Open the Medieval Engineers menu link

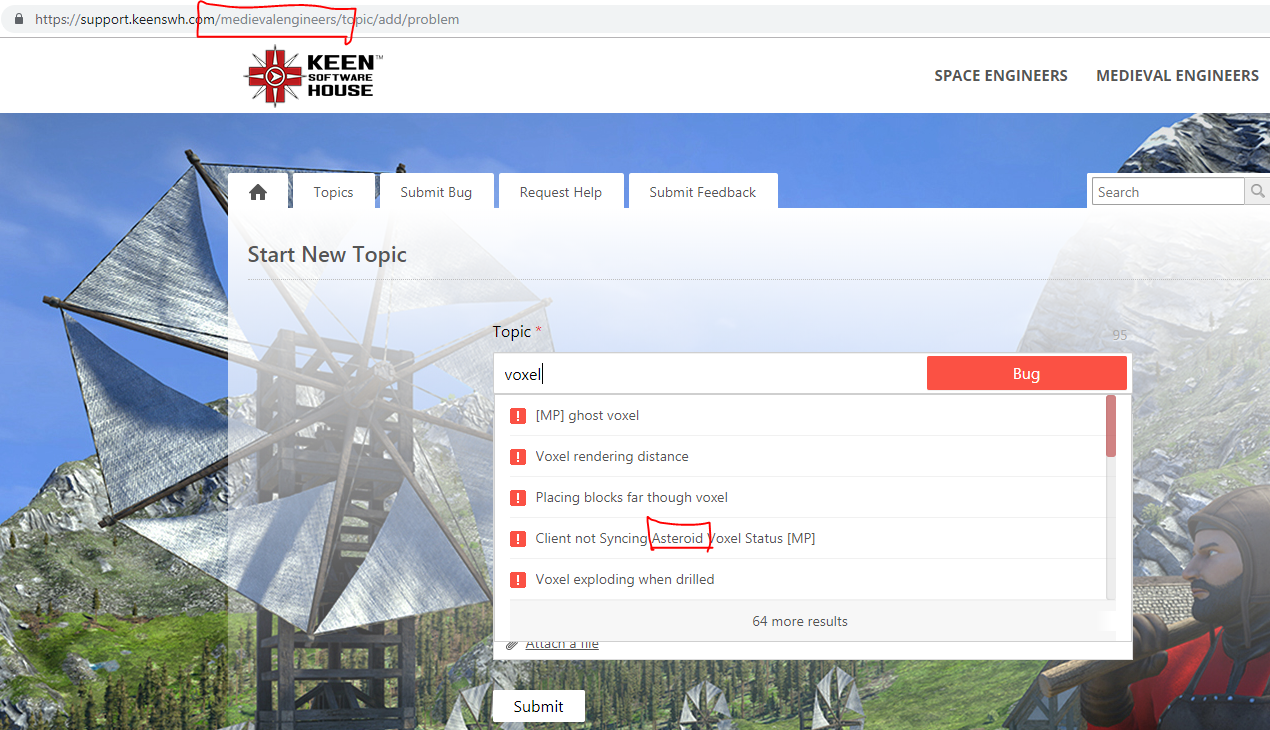coord(1177,76)
